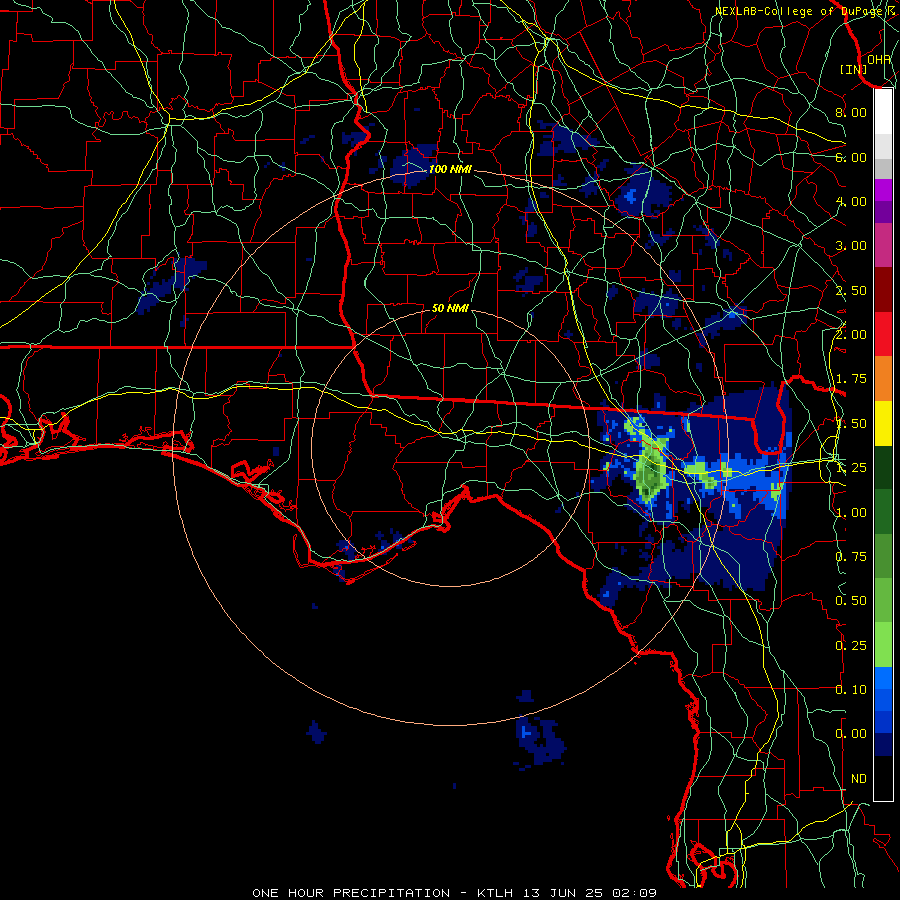Click the dark red 2.50 legend swatch

click(883, 290)
